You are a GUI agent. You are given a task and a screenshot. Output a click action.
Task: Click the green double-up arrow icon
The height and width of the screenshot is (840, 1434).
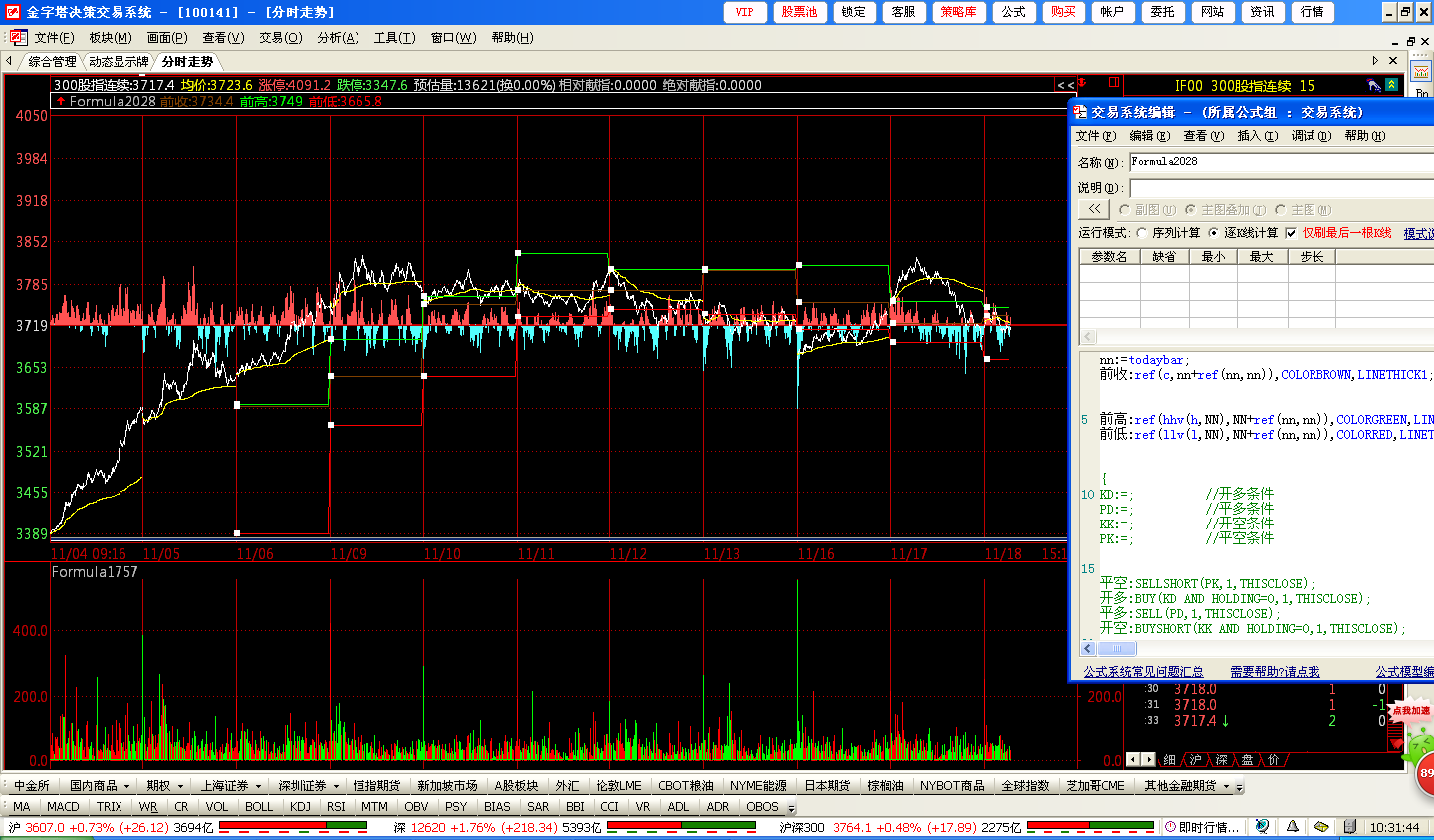(x=1391, y=85)
